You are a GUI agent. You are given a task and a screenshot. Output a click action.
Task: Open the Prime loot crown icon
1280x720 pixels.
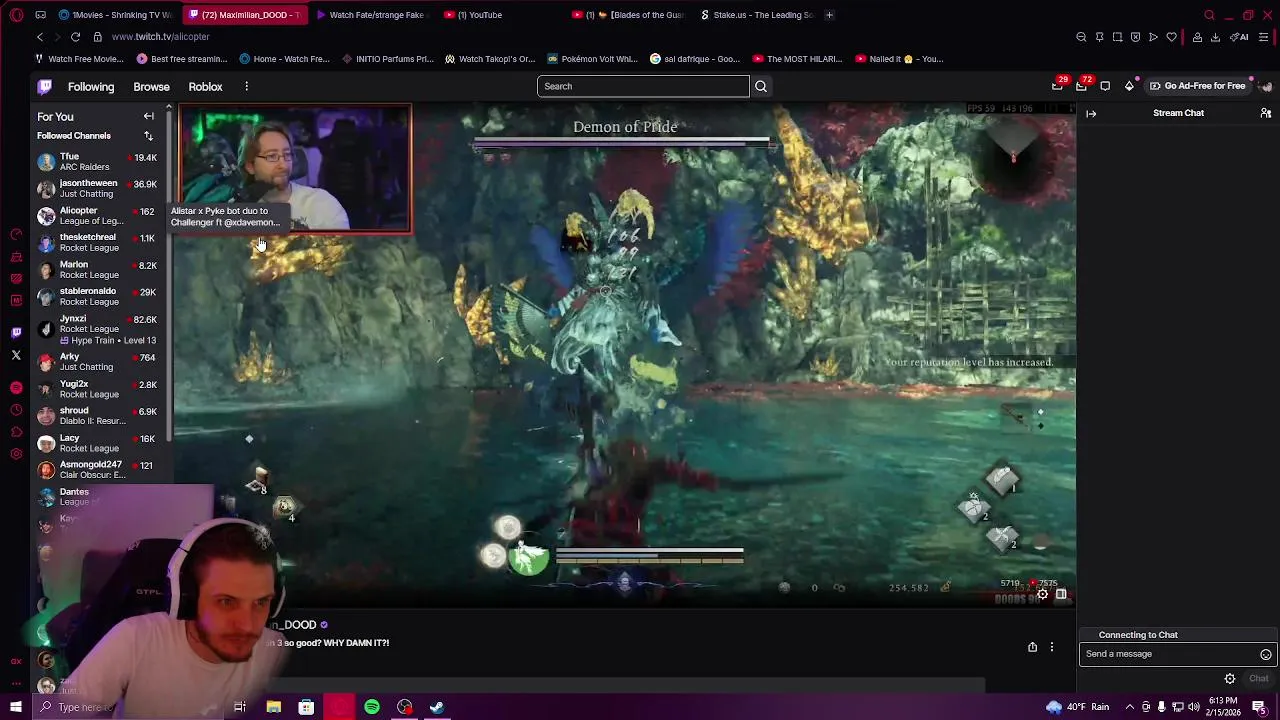(1057, 86)
